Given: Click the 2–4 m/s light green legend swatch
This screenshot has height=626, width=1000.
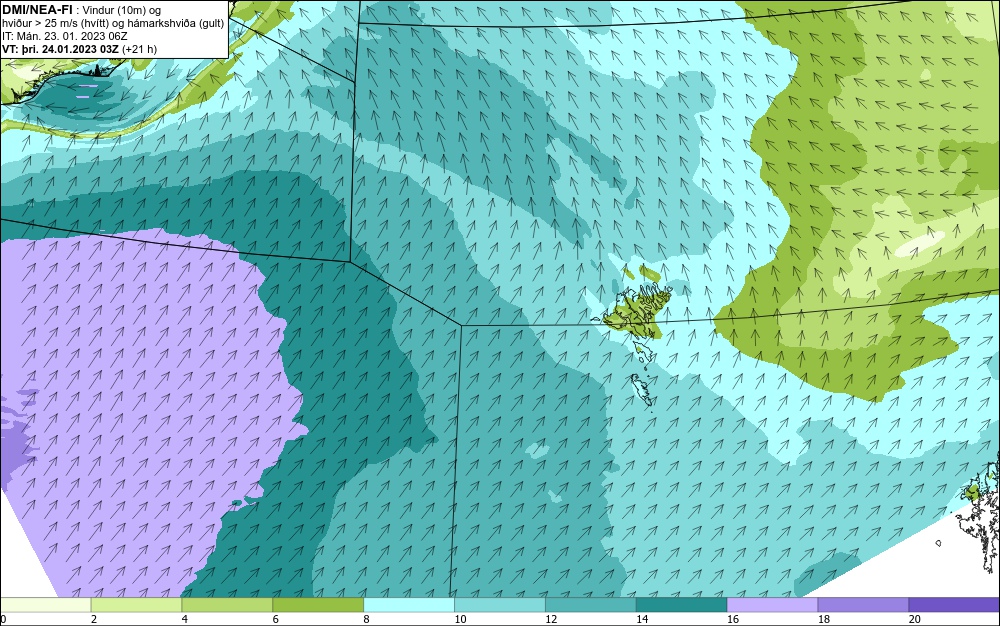Looking at the screenshot, I should pos(136,605).
